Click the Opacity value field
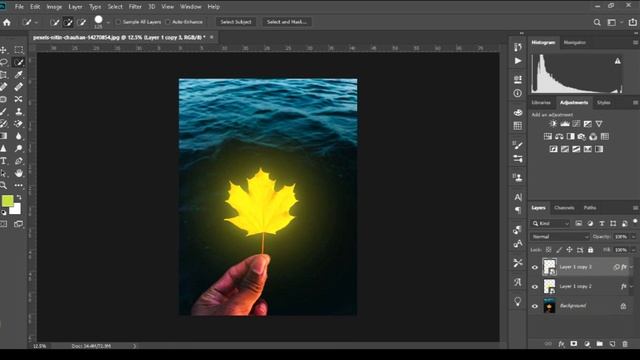 [621, 237]
